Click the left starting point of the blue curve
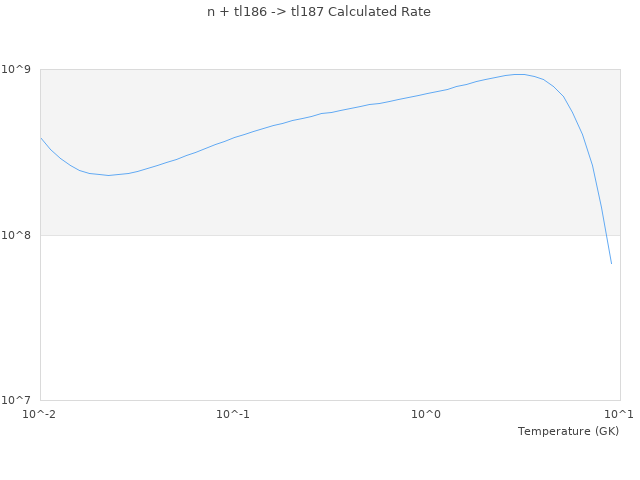This screenshot has height=480, width=640. pos(40,138)
